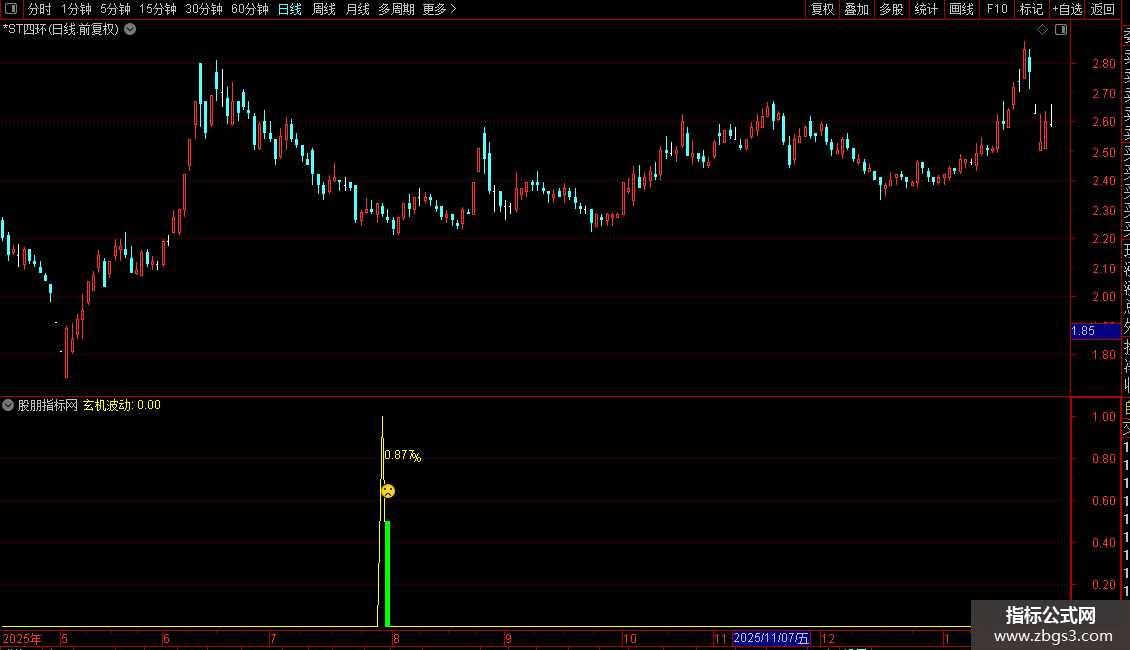Select the 1分钟 period

[x=76, y=9]
